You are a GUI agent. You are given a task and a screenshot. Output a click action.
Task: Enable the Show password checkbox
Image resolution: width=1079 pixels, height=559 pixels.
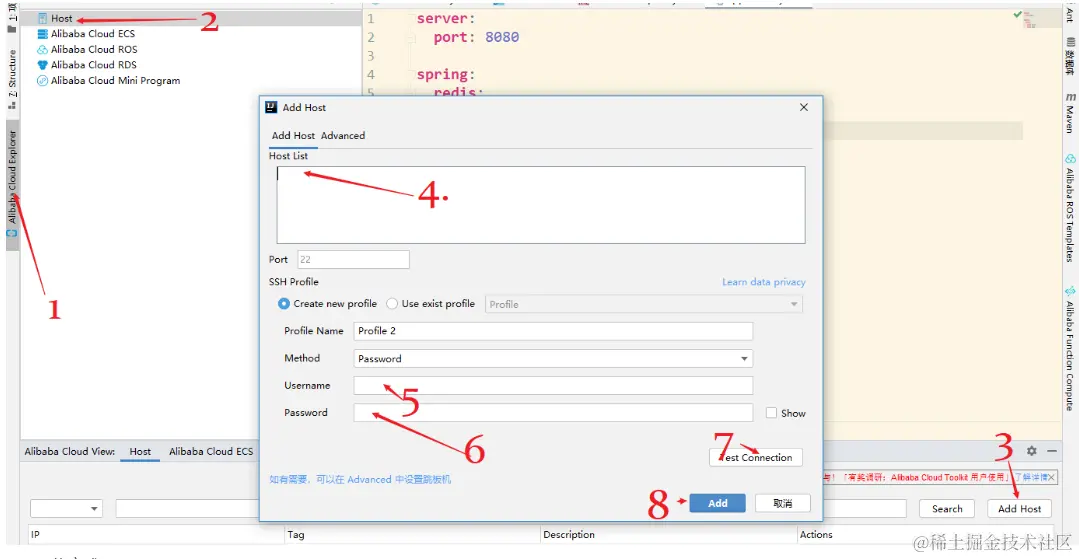pyautogui.click(x=771, y=413)
